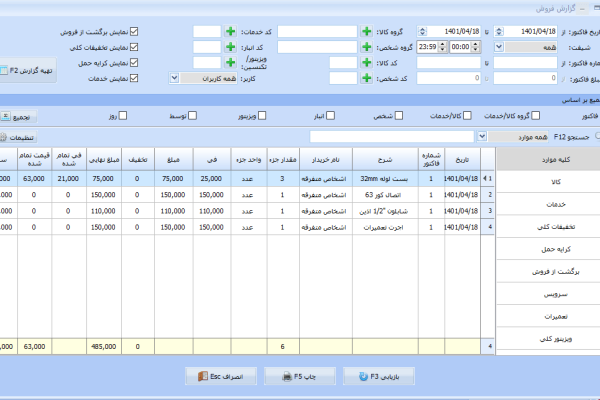Image resolution: width=600 pixels, height=400 pixels.
Task: Select تعمیرات in side list
Action: coord(548,317)
